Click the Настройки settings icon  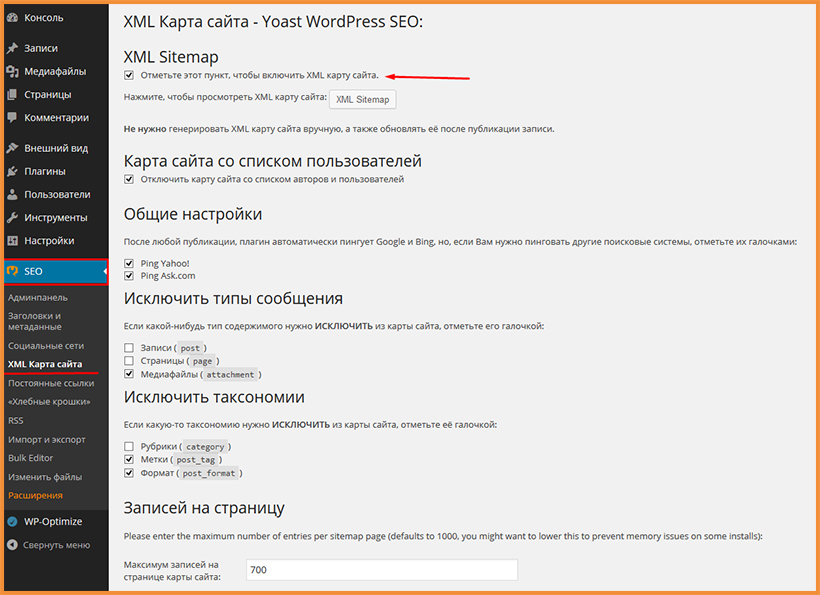pyautogui.click(x=13, y=241)
